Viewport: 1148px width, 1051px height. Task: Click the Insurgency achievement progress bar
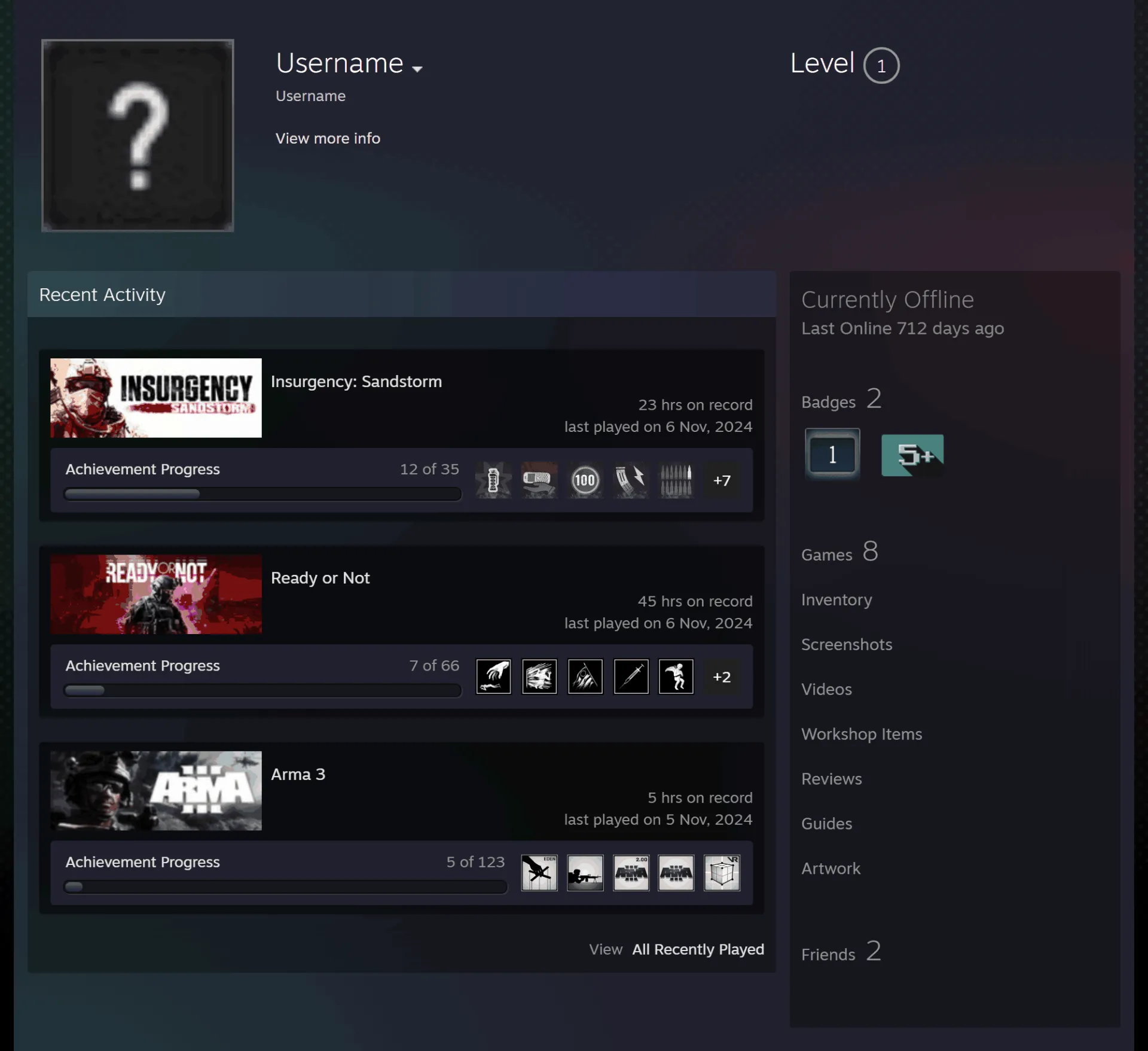pos(262,494)
